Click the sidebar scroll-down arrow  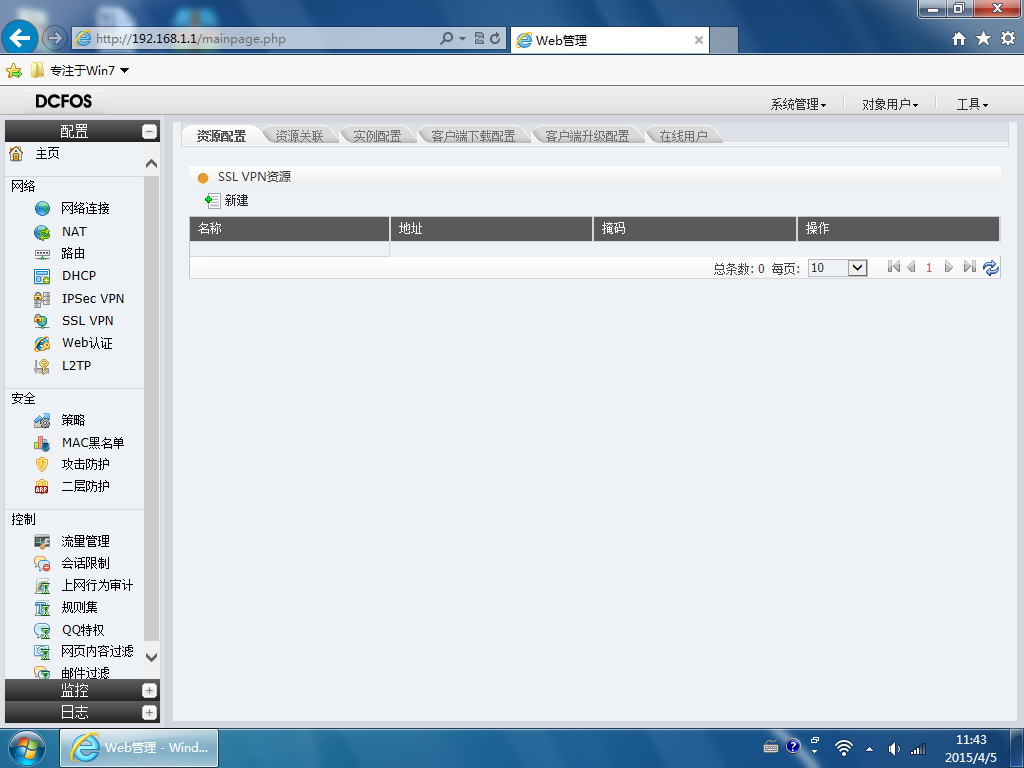pyautogui.click(x=152, y=657)
